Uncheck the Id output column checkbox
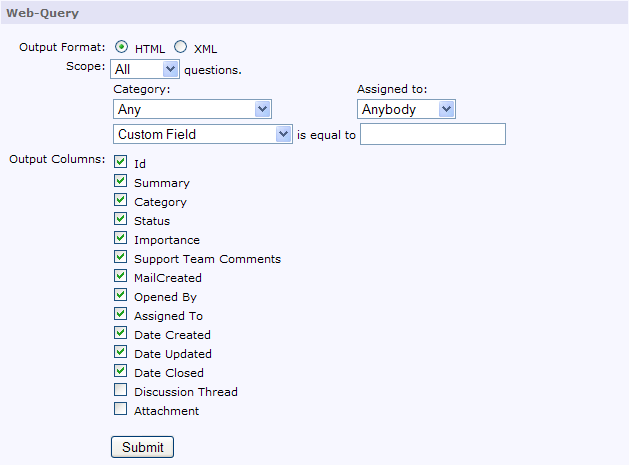Screen dimensions: 629x465 pos(120,162)
